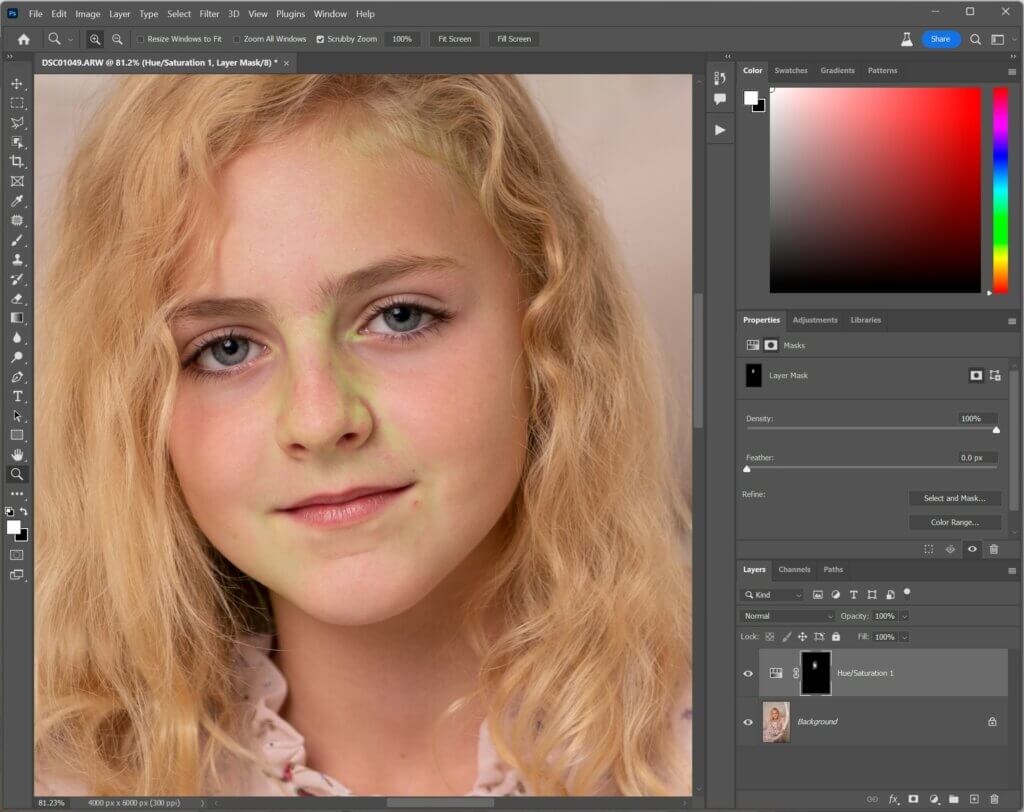Toggle visibility of Hue/Saturation 1 layer
This screenshot has width=1024, height=812.
tap(748, 673)
